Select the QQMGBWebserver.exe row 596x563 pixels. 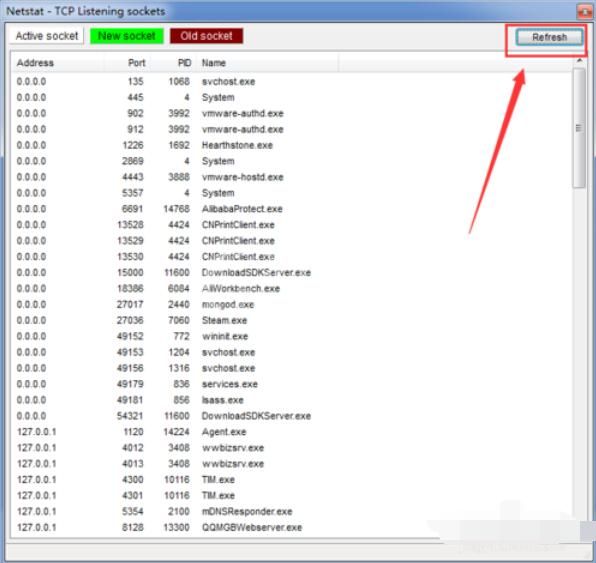click(292, 528)
